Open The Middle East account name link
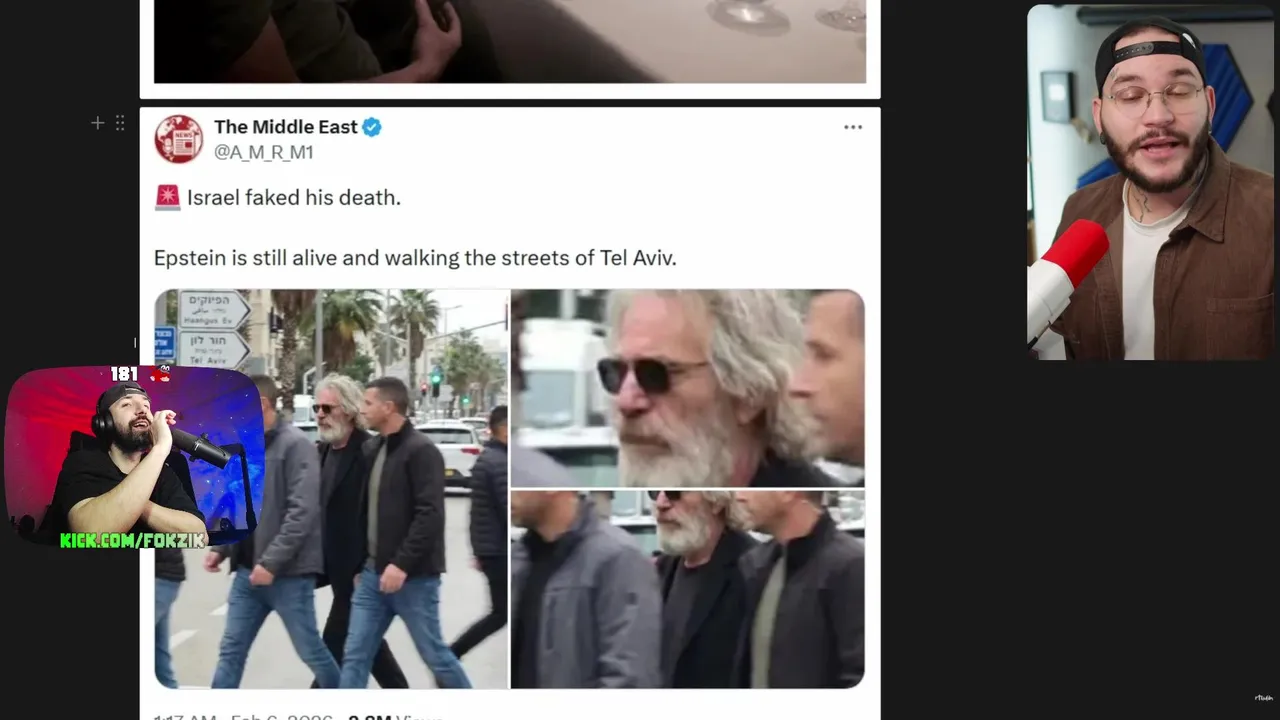The height and width of the screenshot is (720, 1280). pos(285,127)
